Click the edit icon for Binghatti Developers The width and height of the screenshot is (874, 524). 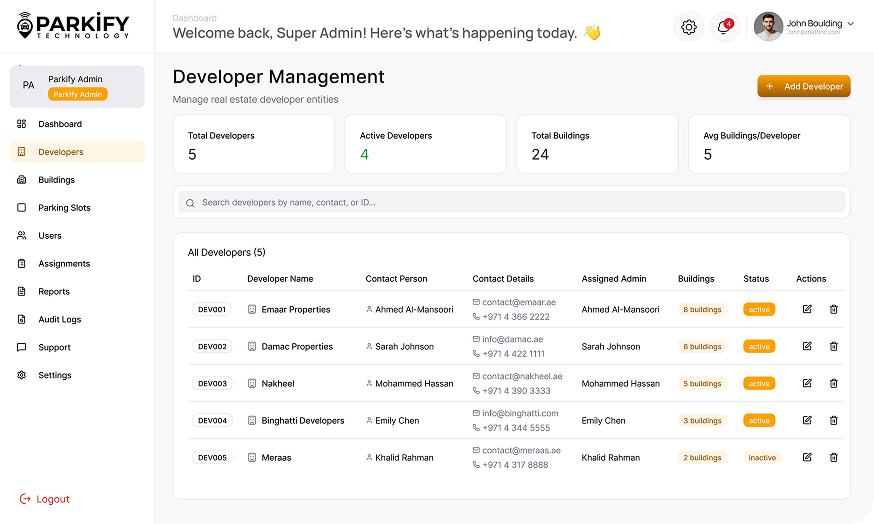click(x=807, y=420)
